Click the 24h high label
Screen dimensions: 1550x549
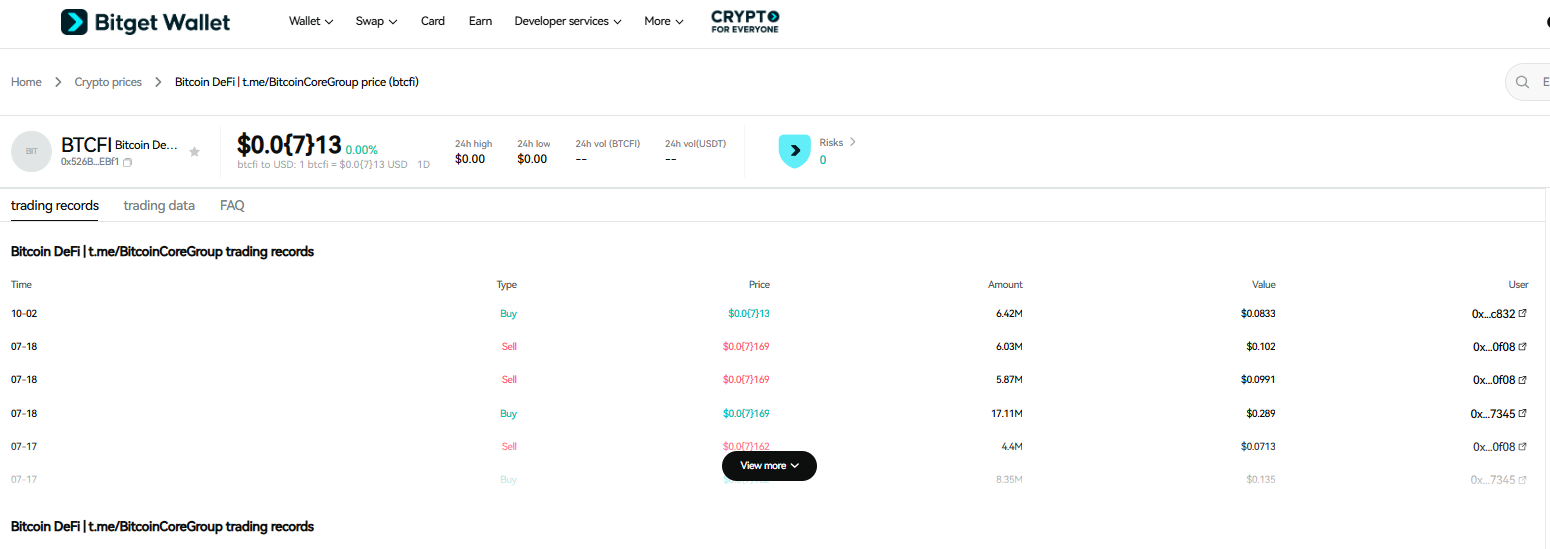473,144
